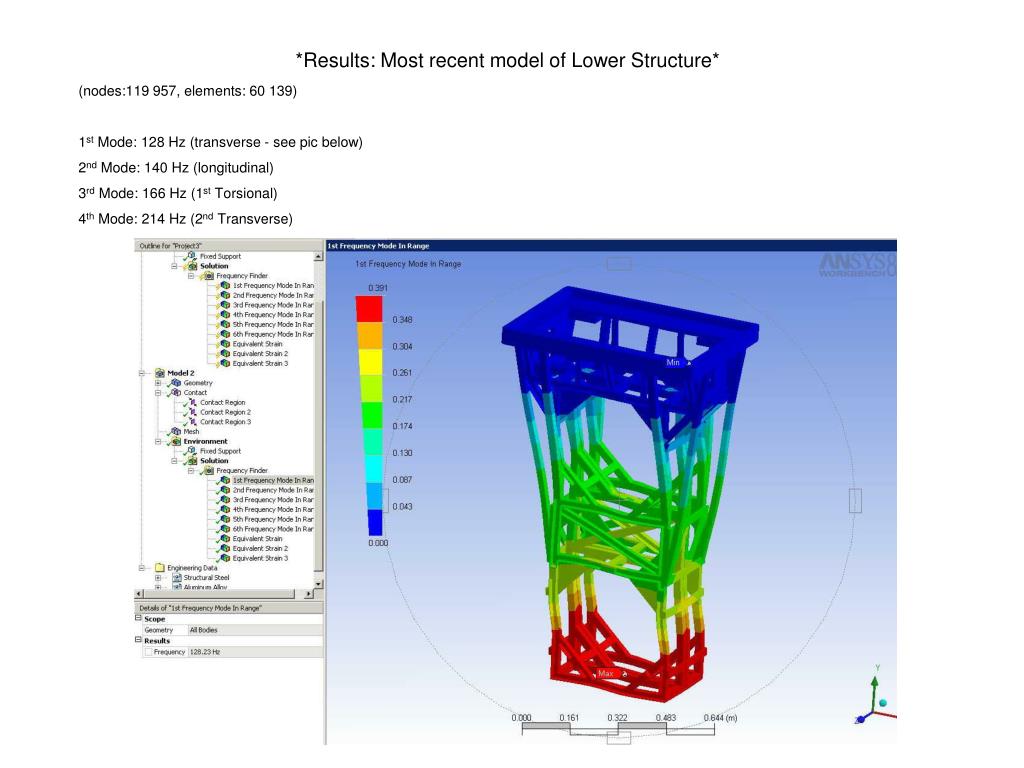Click the Aluminum Alloy material icon
The height and width of the screenshot is (768, 1024).
[176, 587]
